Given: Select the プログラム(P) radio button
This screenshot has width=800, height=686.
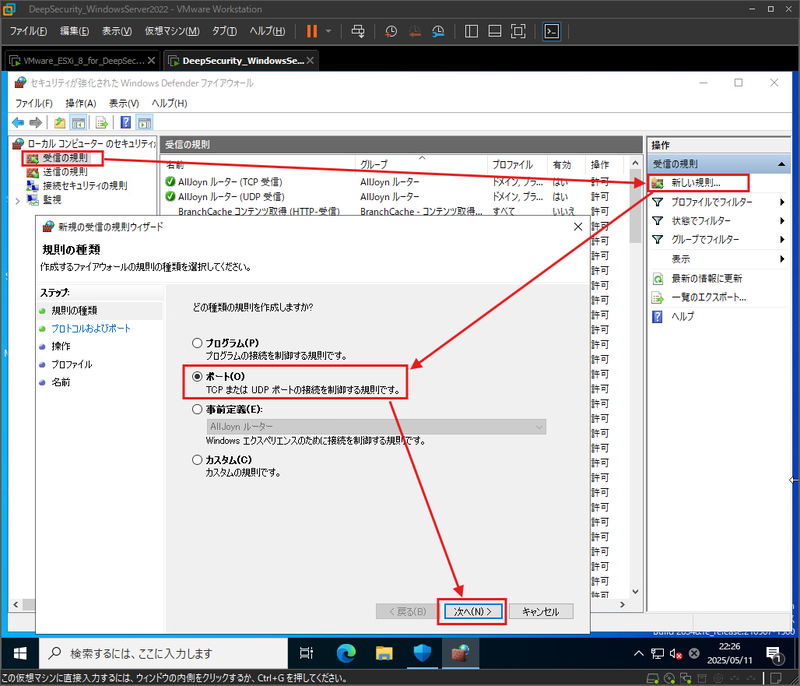Looking at the screenshot, I should tap(197, 343).
